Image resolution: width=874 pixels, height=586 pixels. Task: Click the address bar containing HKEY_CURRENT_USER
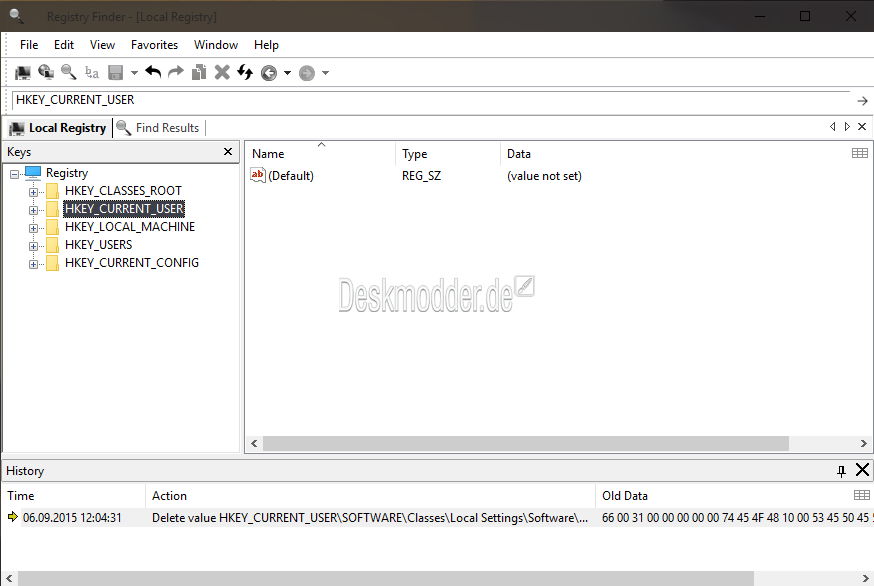(431, 100)
